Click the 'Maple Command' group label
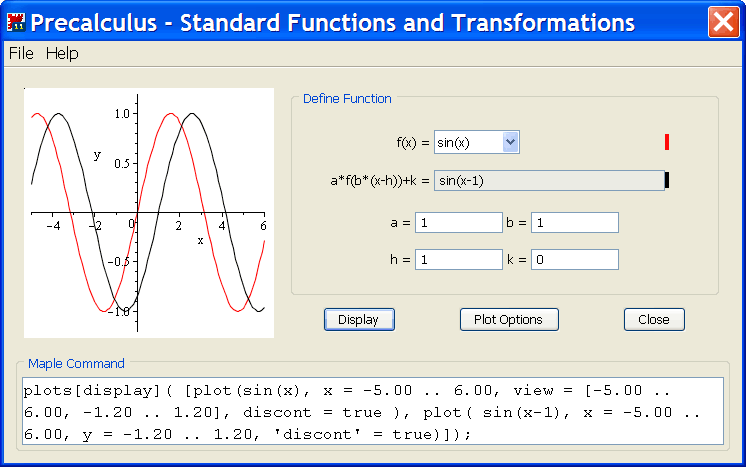Image resolution: width=746 pixels, height=467 pixels. (x=76, y=364)
